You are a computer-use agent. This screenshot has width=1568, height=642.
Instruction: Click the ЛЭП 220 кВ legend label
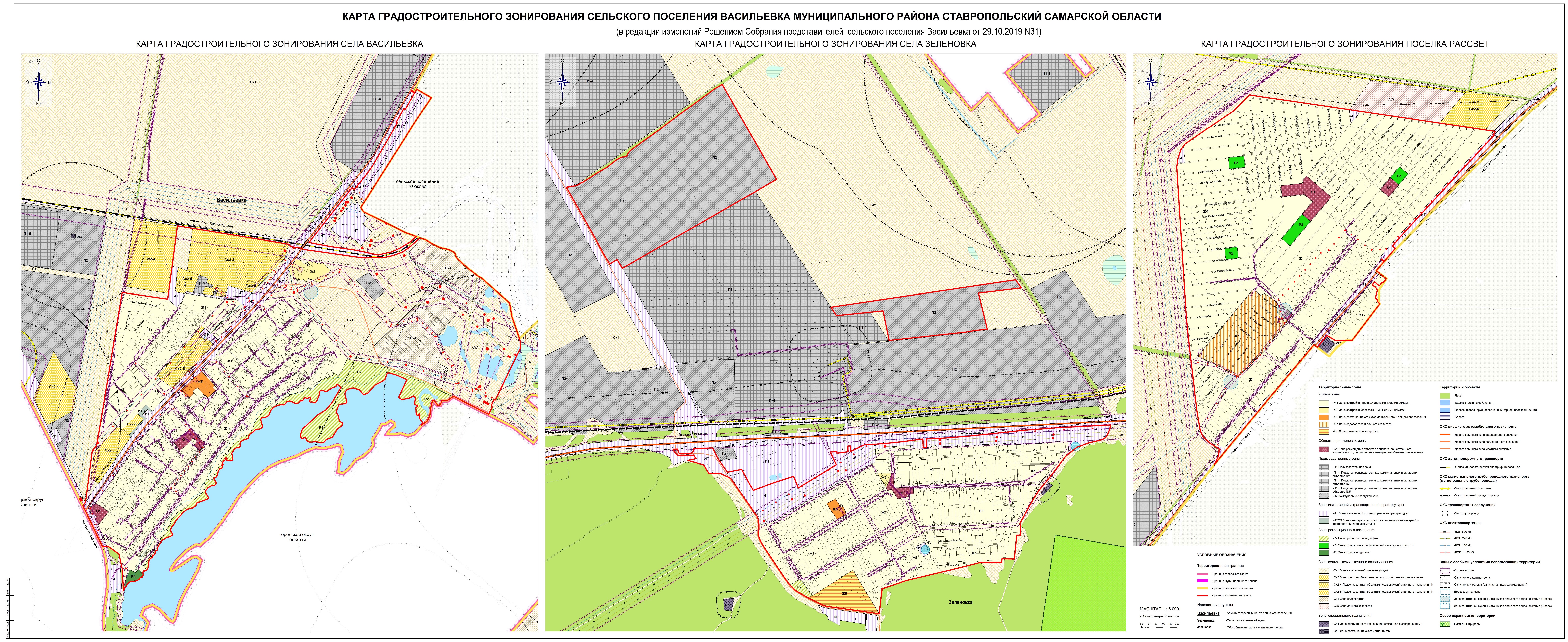pyautogui.click(x=1463, y=538)
